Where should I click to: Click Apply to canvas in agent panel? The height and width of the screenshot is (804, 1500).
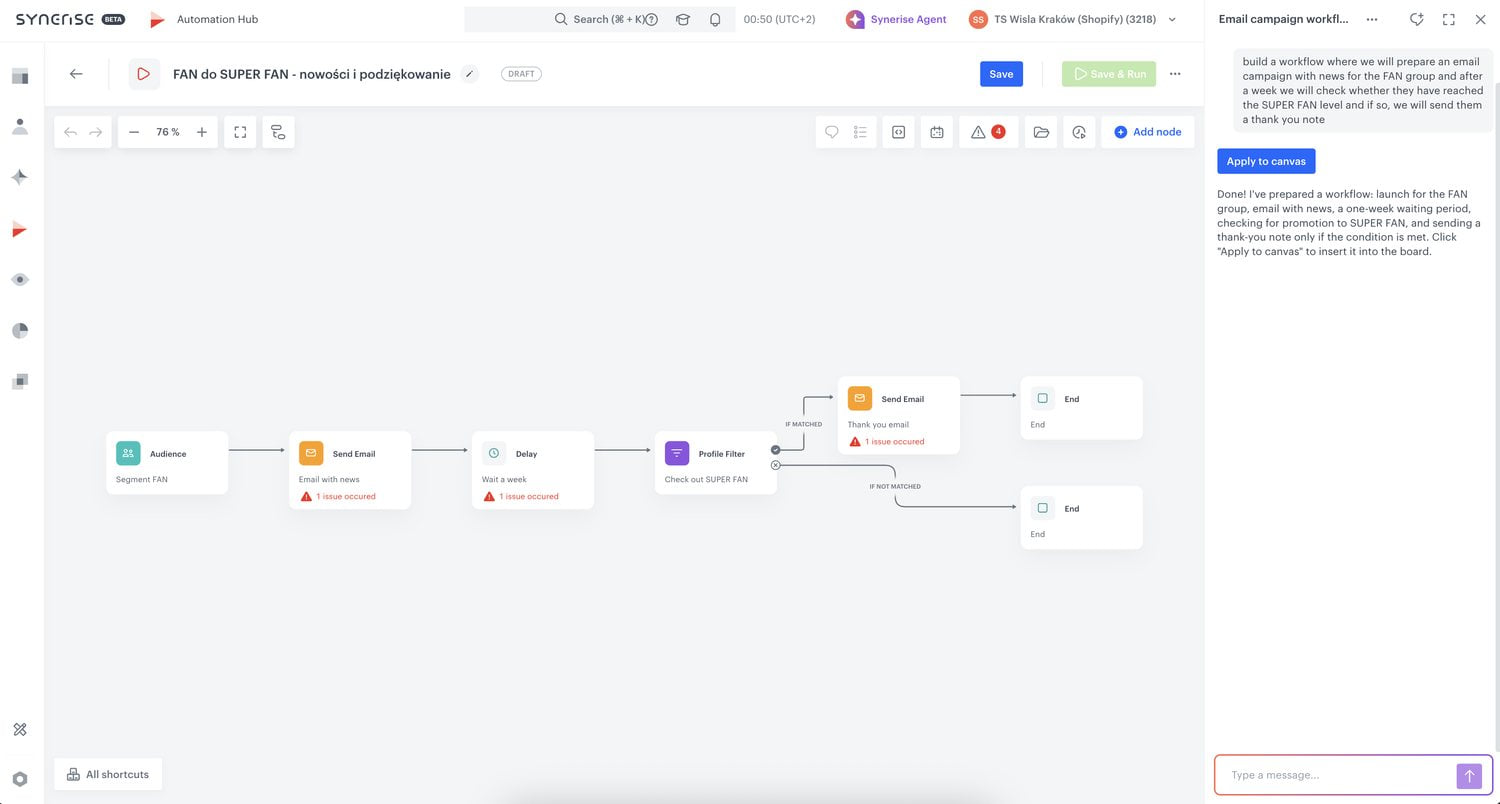click(x=1266, y=161)
